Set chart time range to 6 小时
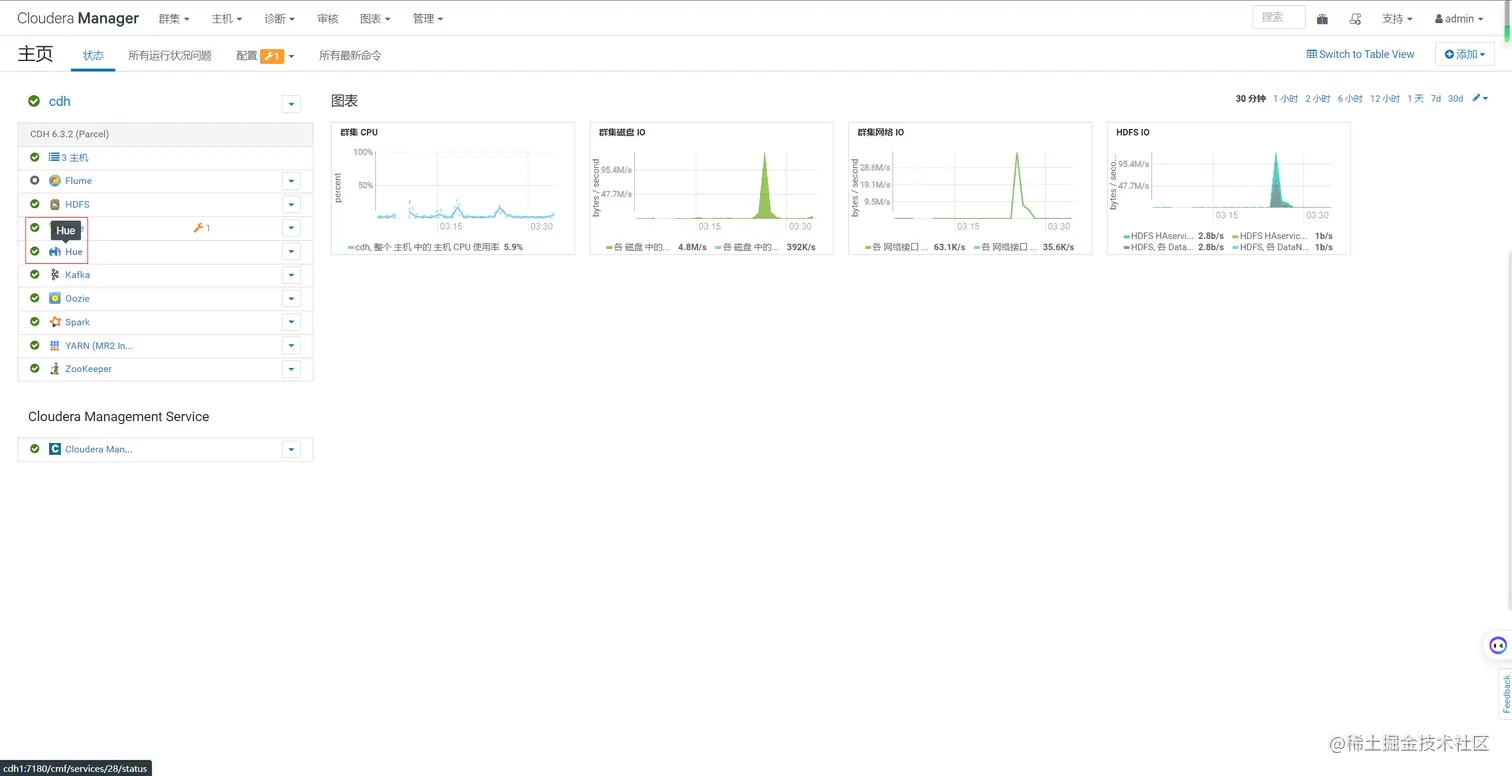The image size is (1512, 776). tap(1350, 98)
